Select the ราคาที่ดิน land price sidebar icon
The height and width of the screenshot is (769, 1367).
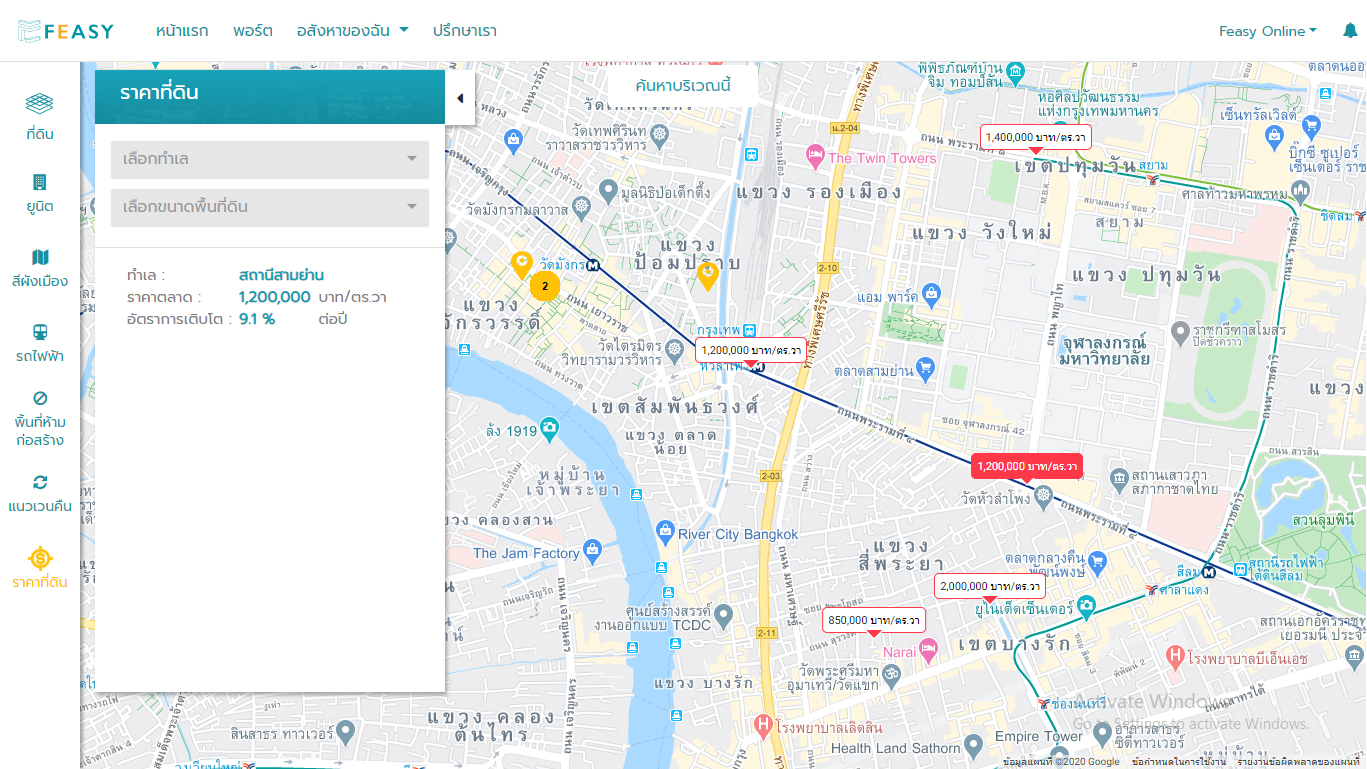(40, 569)
